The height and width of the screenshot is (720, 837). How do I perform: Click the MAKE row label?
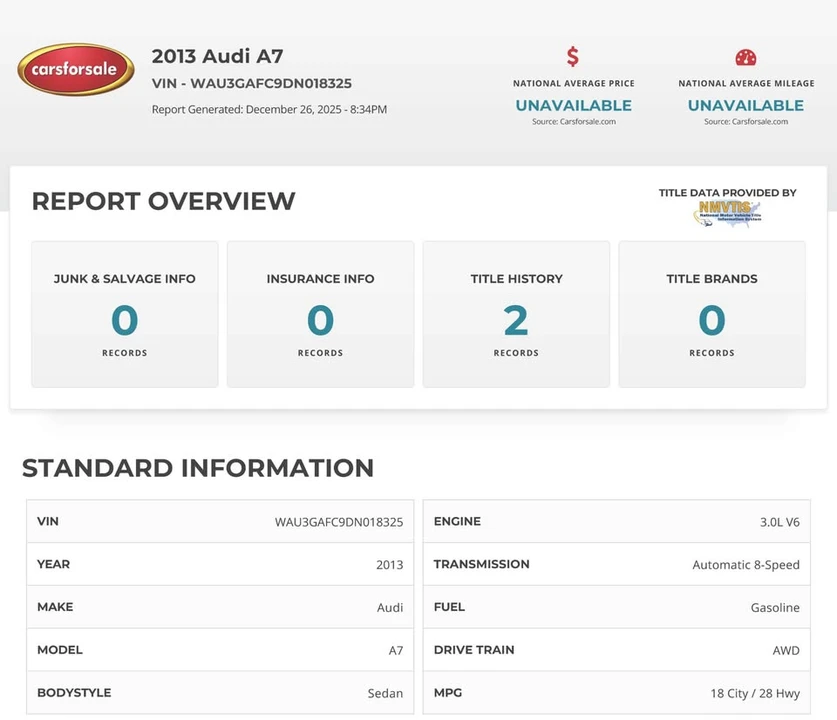[x=56, y=607]
